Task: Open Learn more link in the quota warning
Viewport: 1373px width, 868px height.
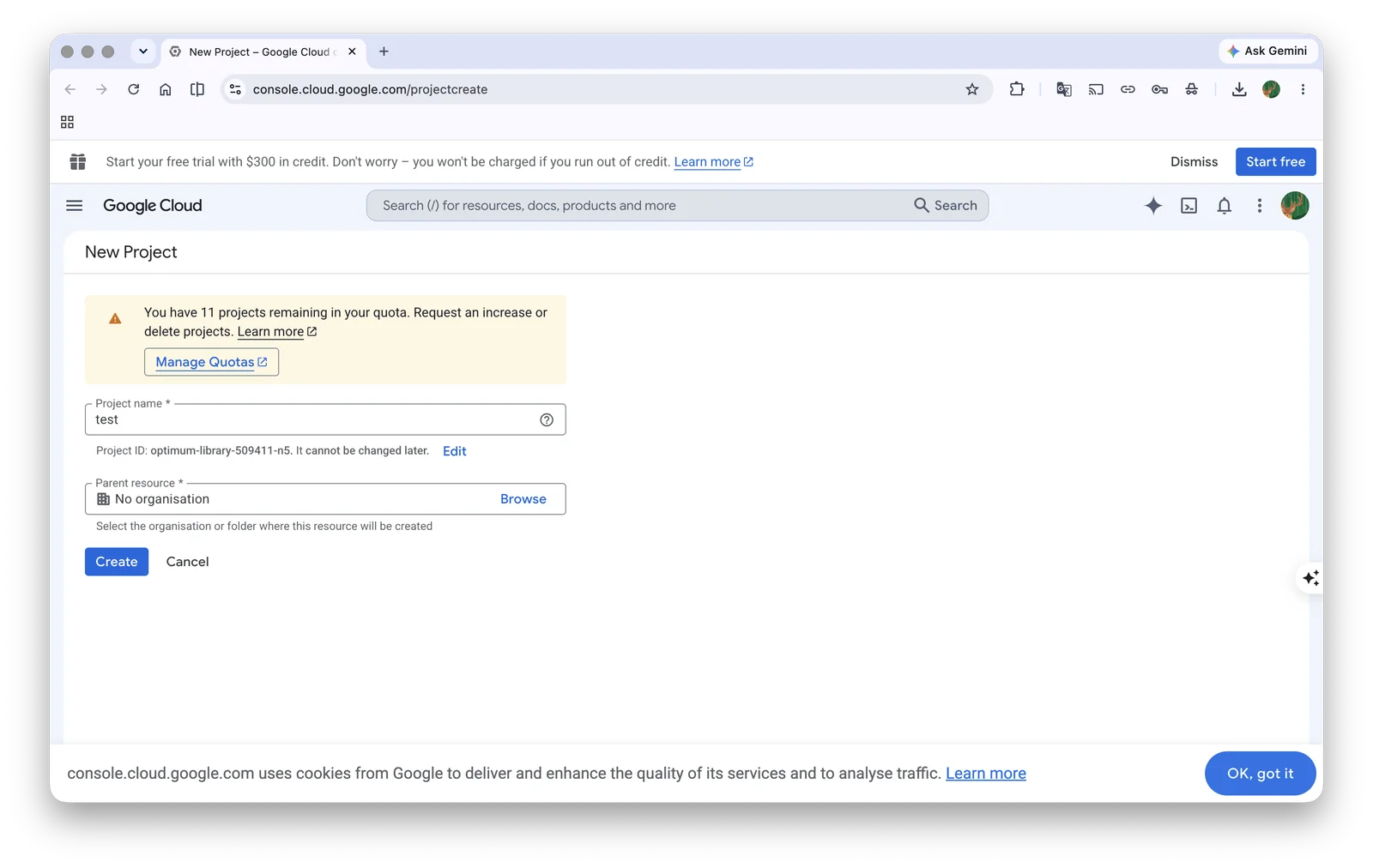Action: 276,332
